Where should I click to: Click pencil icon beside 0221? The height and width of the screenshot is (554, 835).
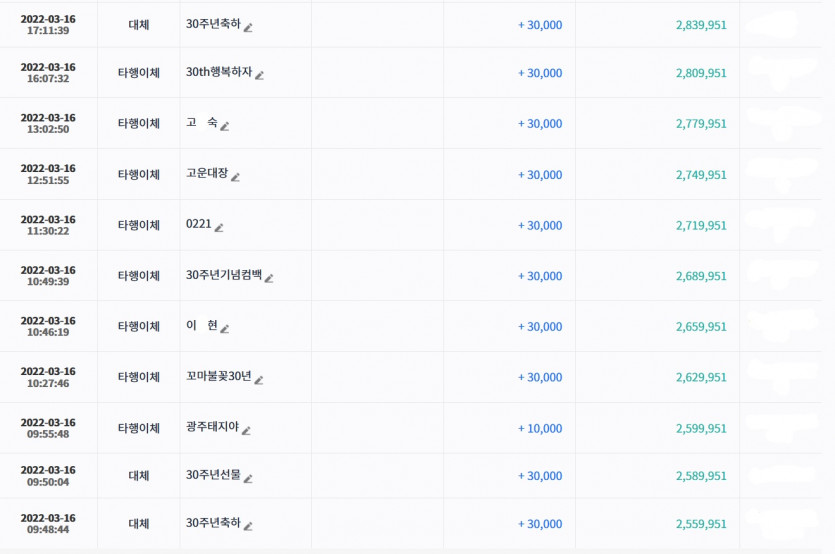coord(219,227)
